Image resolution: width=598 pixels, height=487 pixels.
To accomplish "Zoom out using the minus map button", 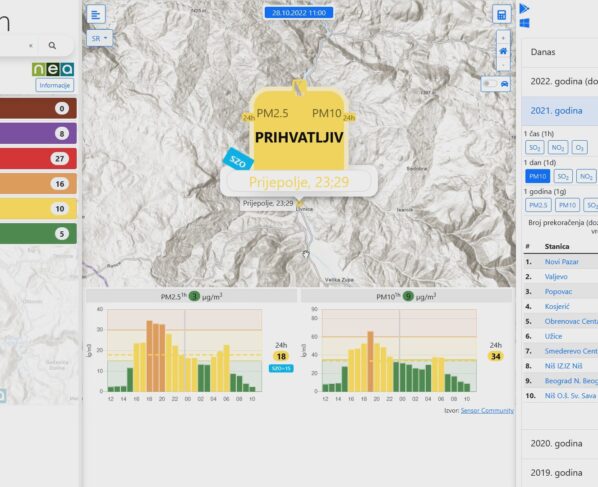I will (x=503, y=64).
